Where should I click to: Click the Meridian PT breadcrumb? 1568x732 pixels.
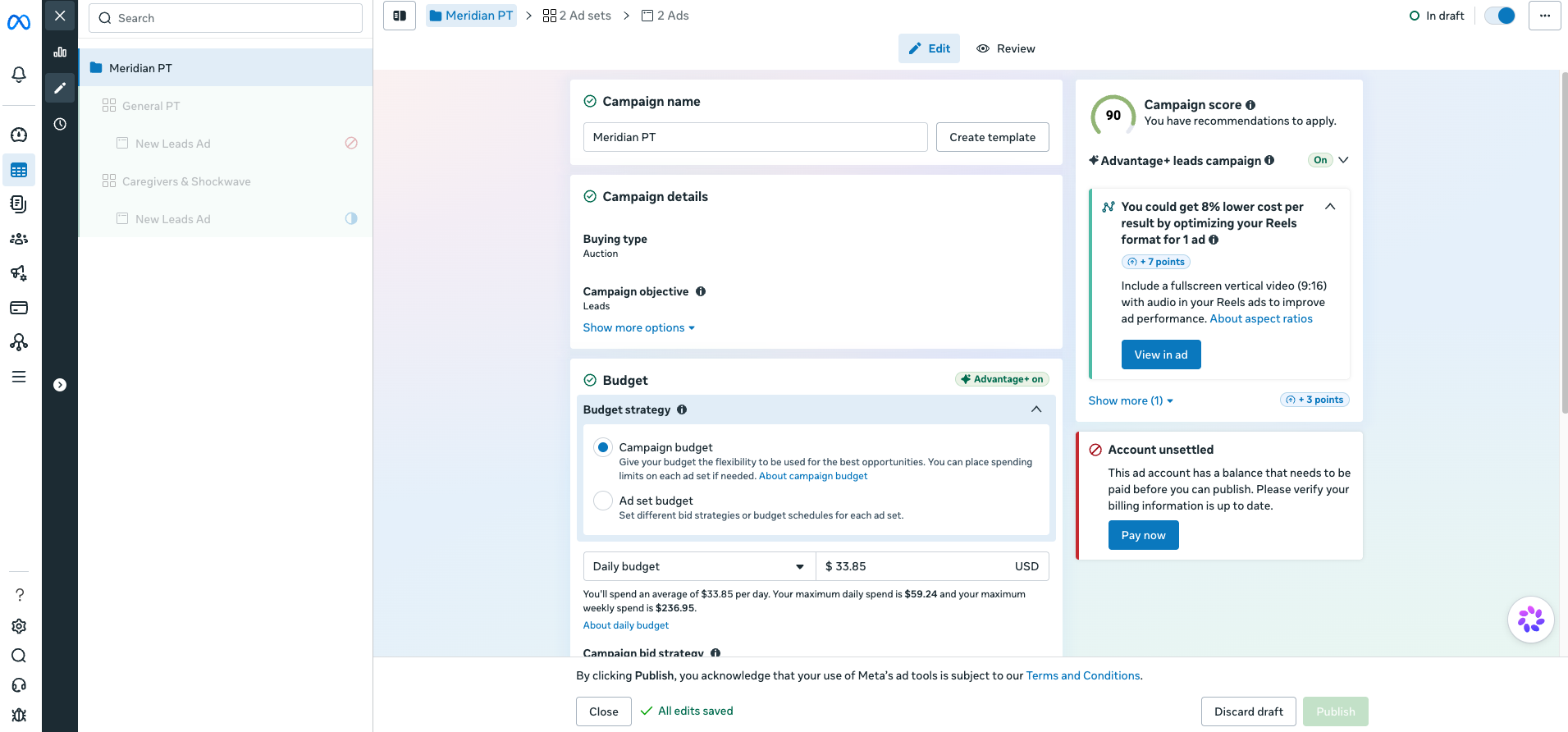(x=471, y=16)
